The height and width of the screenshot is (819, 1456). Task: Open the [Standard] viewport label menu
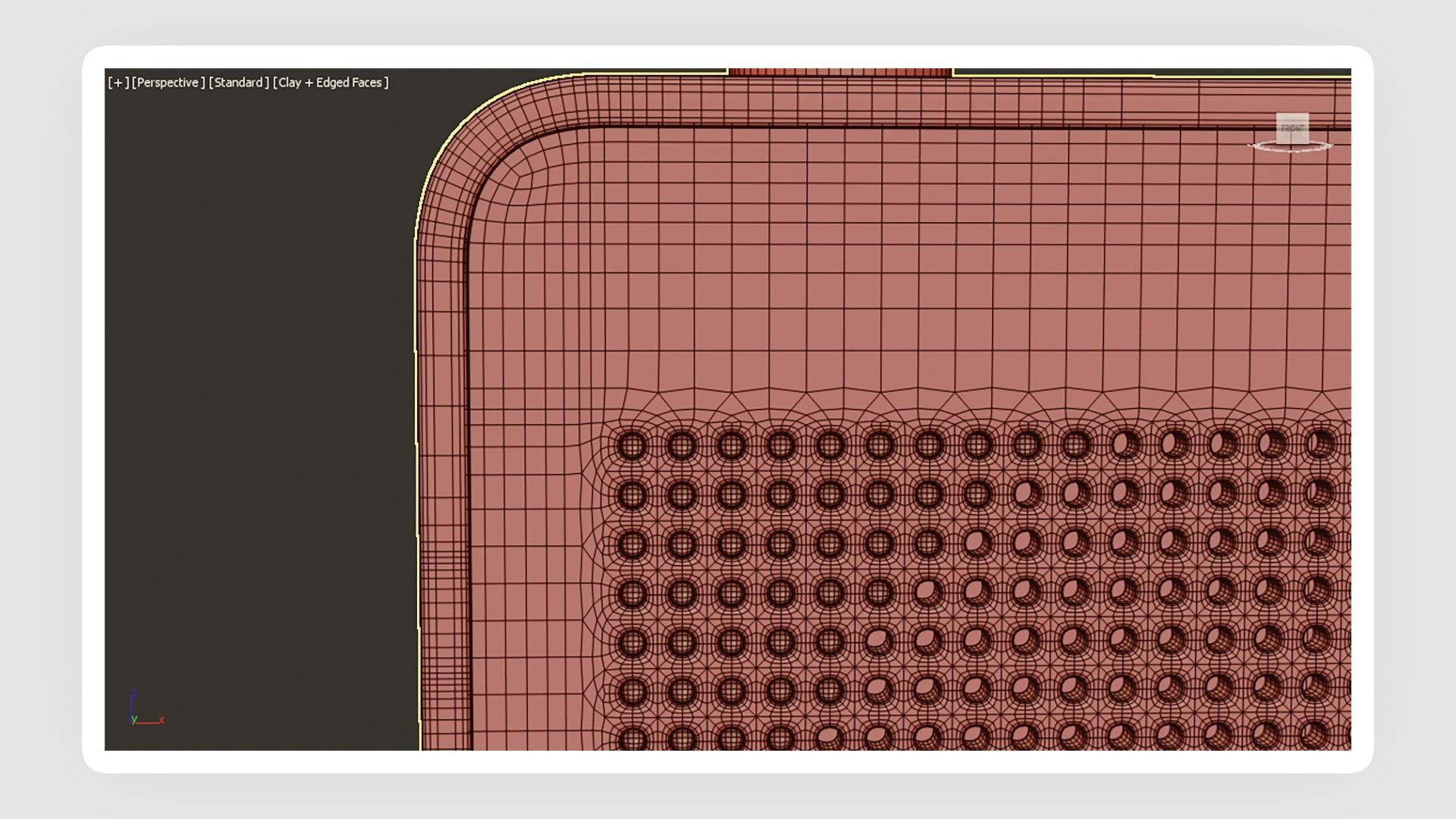coord(239,83)
